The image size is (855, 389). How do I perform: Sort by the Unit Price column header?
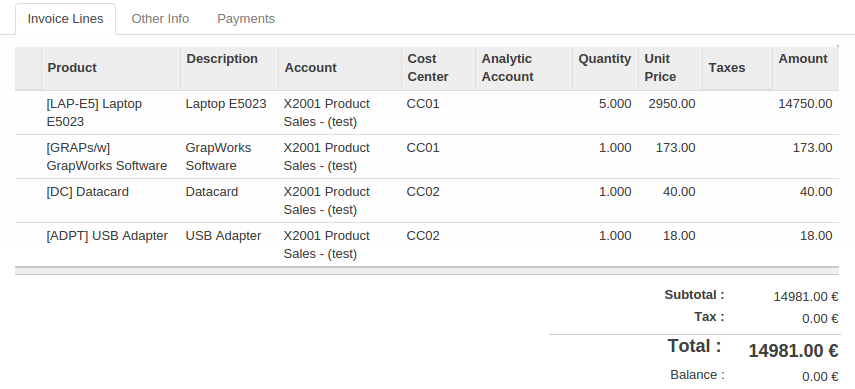point(670,68)
